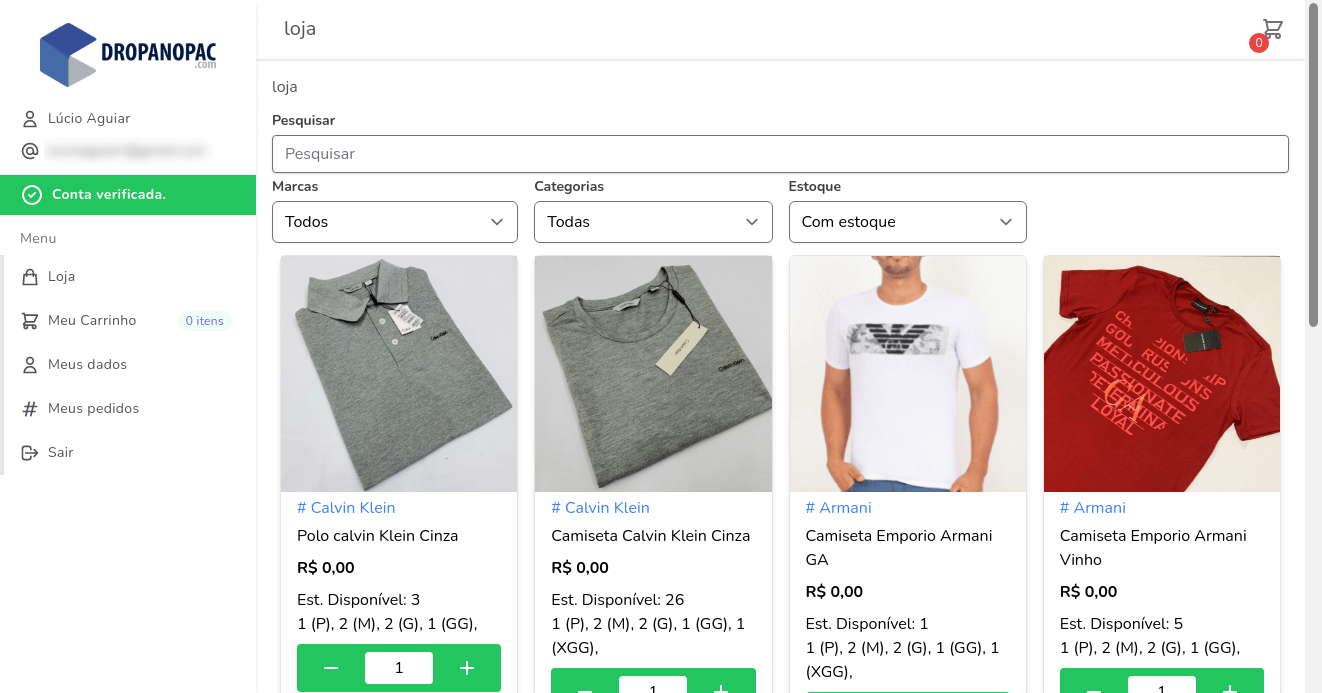The width and height of the screenshot is (1322, 693).
Task: Click Est. Disponível: 3 stock text
Action: pyautogui.click(x=359, y=600)
